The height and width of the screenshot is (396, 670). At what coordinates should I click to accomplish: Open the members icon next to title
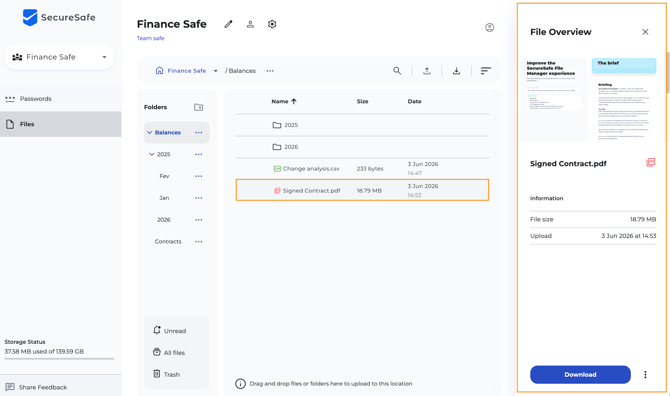tap(250, 24)
